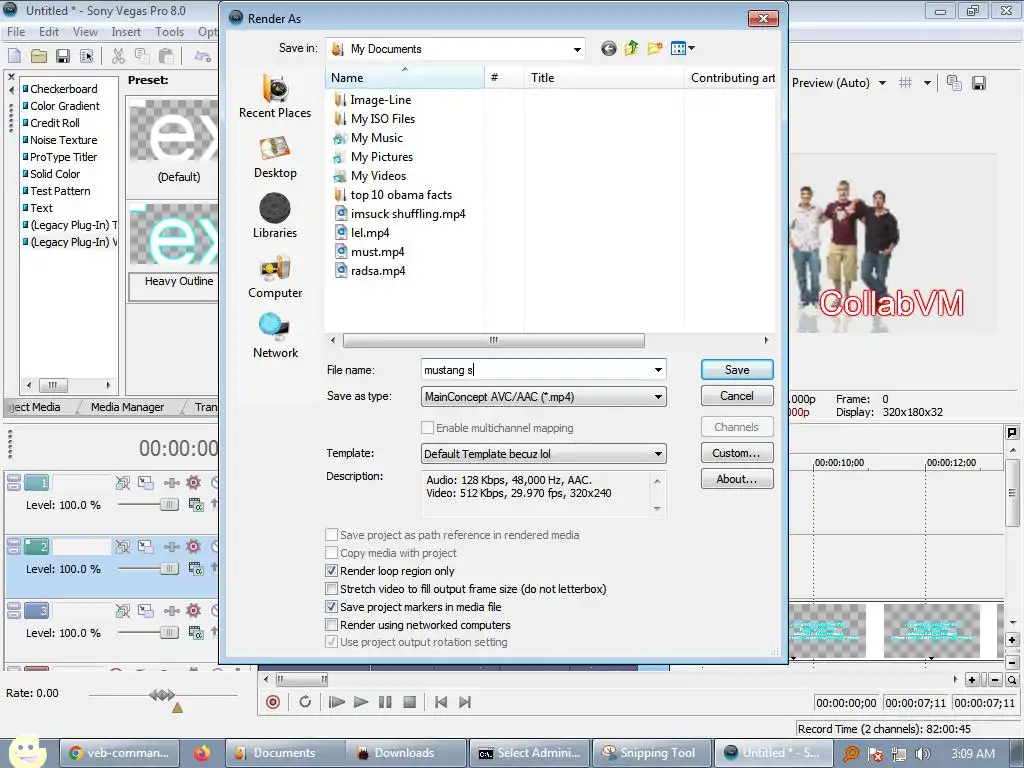Toggle Save project markers in media file
The height and width of the screenshot is (768, 1024).
click(332, 607)
